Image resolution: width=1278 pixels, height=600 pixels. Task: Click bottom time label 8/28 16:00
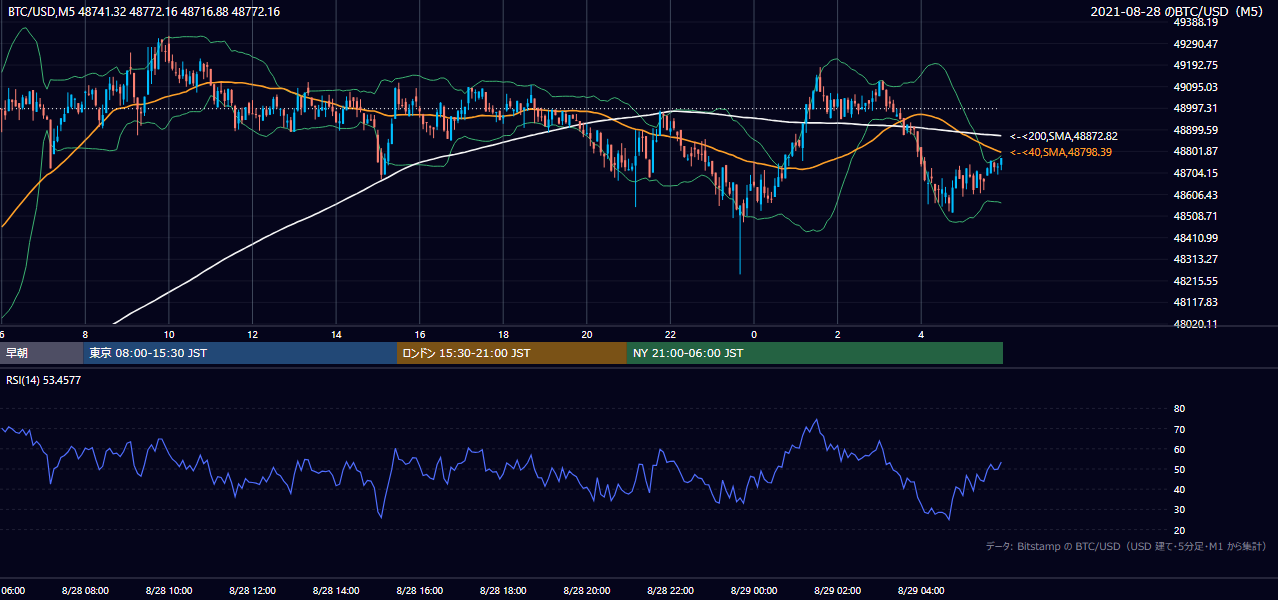click(420, 590)
